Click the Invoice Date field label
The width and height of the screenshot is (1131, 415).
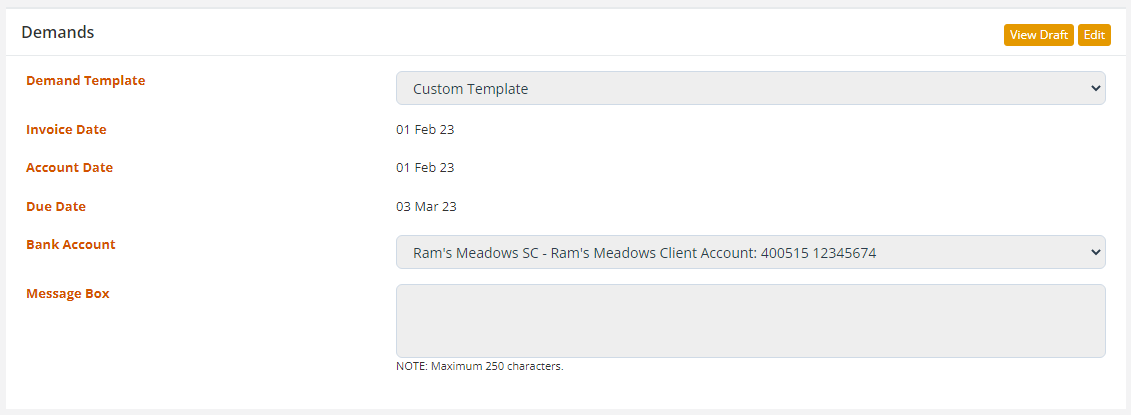click(66, 130)
